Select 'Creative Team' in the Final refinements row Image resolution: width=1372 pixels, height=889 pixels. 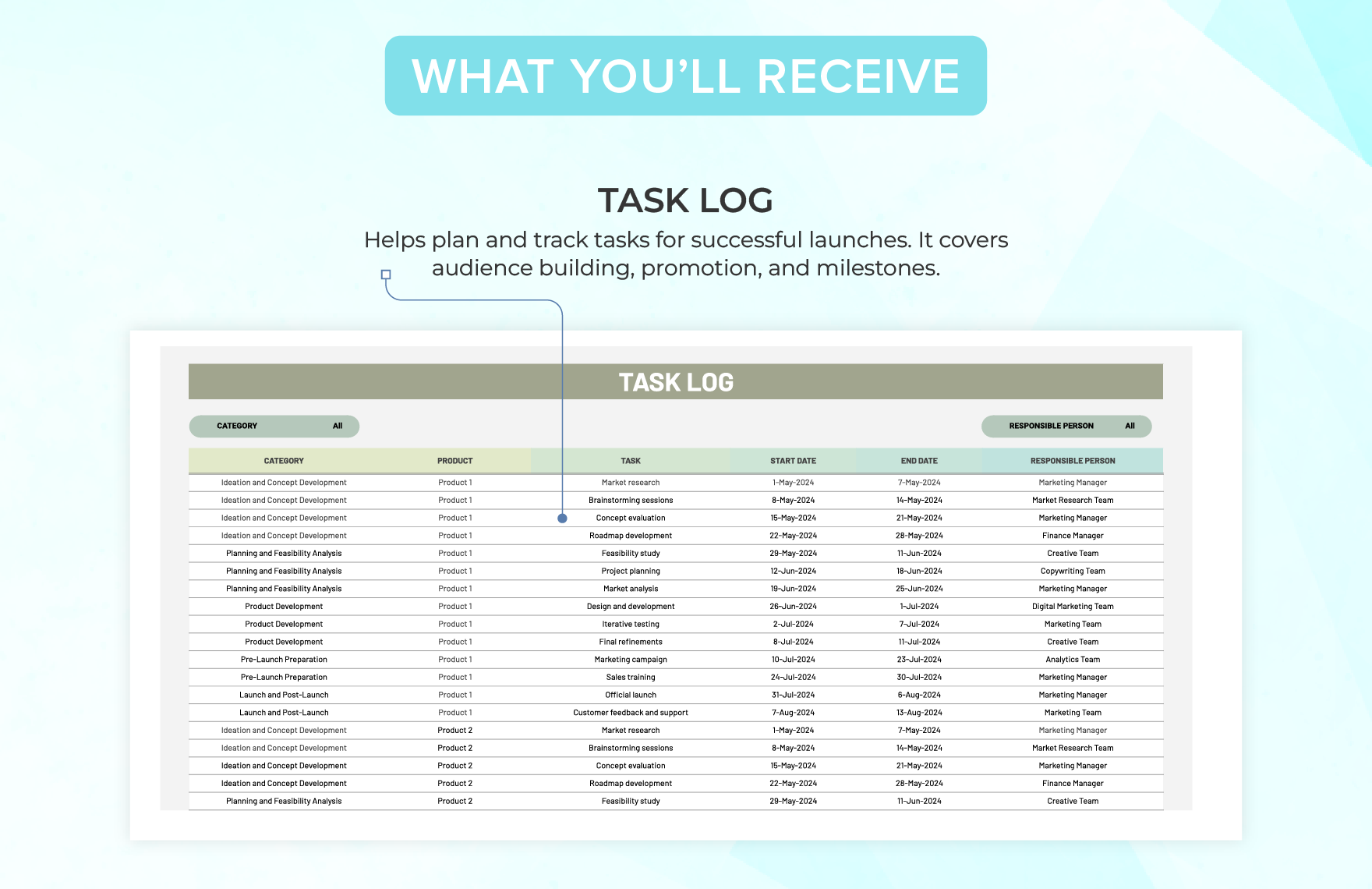(x=1073, y=642)
